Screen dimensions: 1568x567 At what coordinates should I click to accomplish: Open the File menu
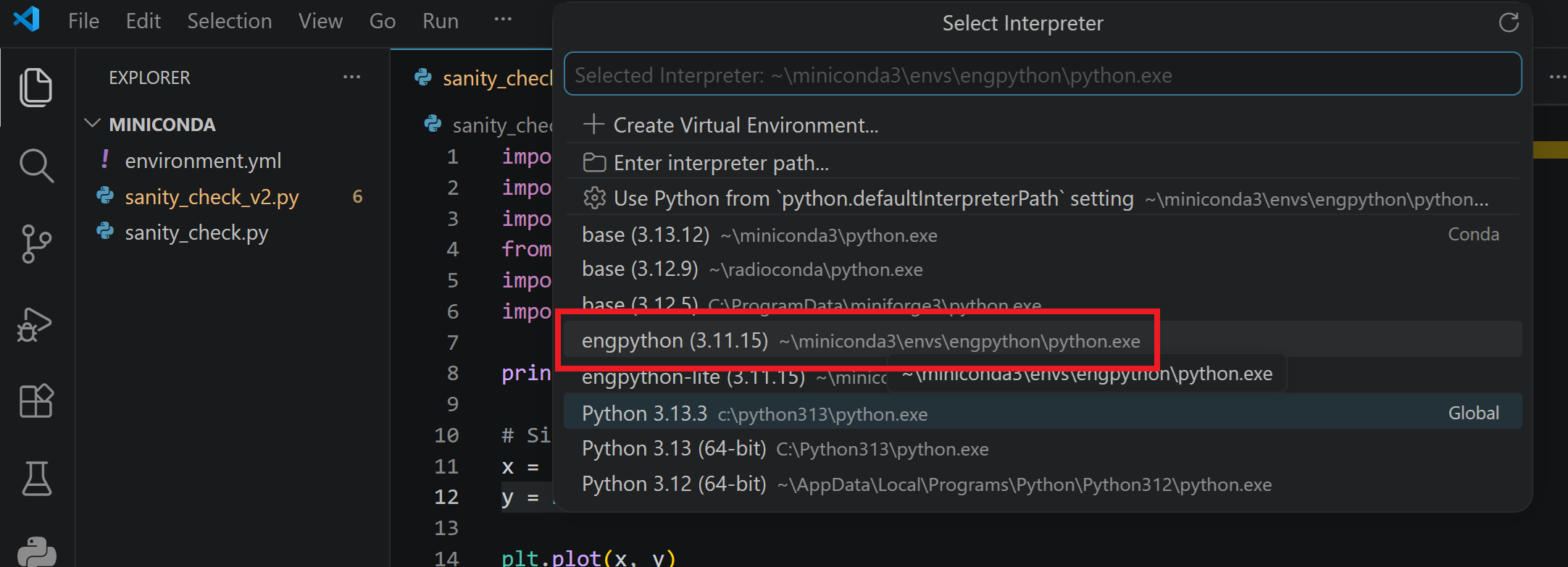[83, 21]
